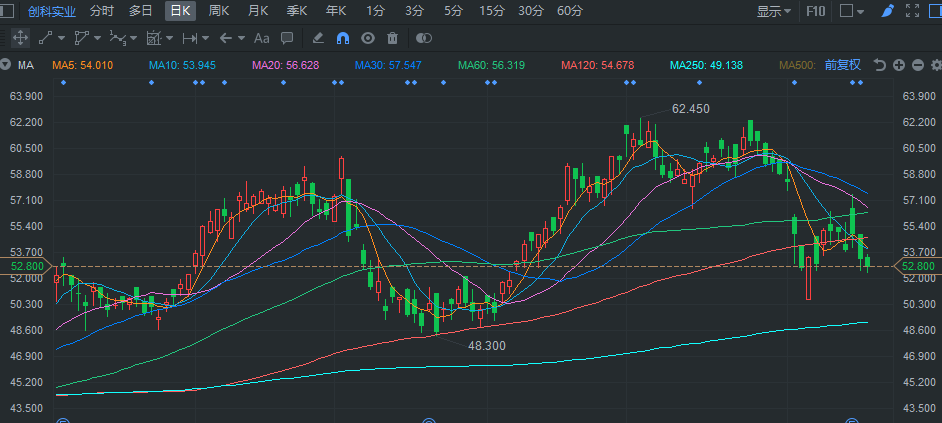This screenshot has height=423, width=942.
Task: Click the overlapping circles overlay icon
Action: pyautogui.click(x=424, y=38)
